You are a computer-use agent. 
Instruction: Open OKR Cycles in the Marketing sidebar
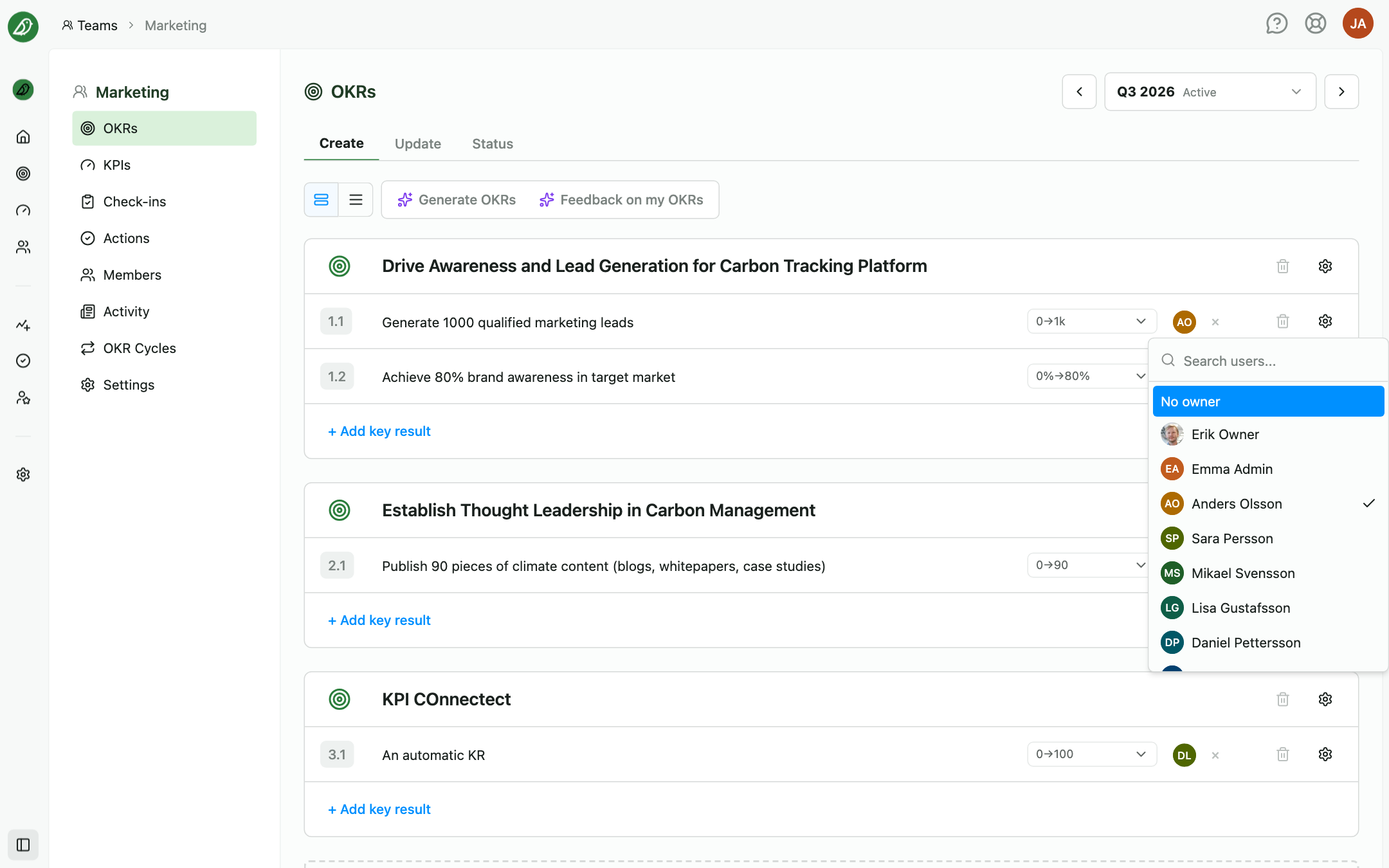pos(165,348)
